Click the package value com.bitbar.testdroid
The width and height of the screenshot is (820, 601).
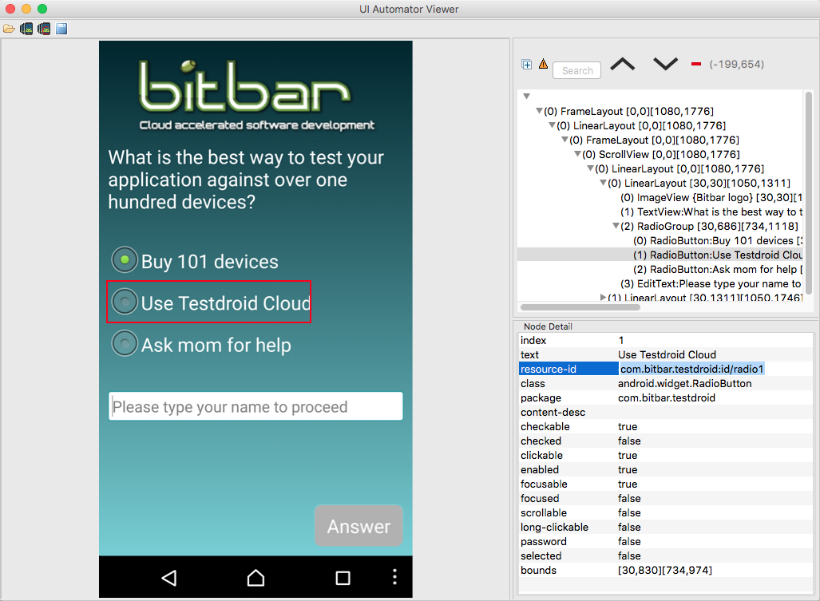pos(667,398)
